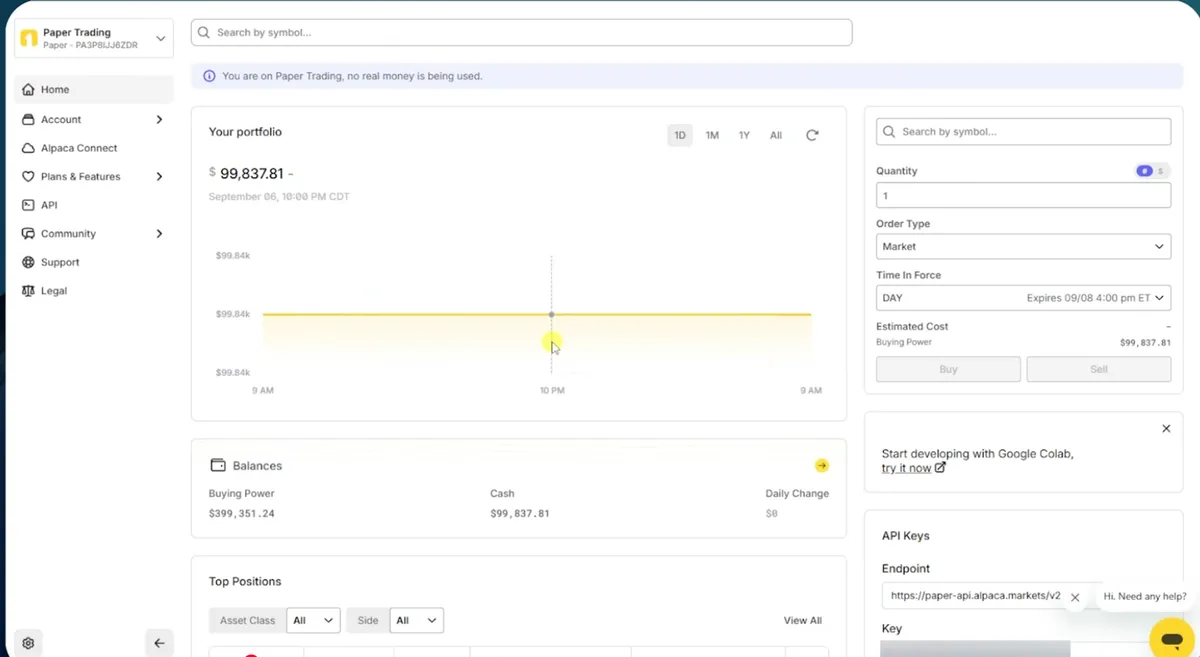
Task: Click the Sell button
Action: (x=1099, y=369)
